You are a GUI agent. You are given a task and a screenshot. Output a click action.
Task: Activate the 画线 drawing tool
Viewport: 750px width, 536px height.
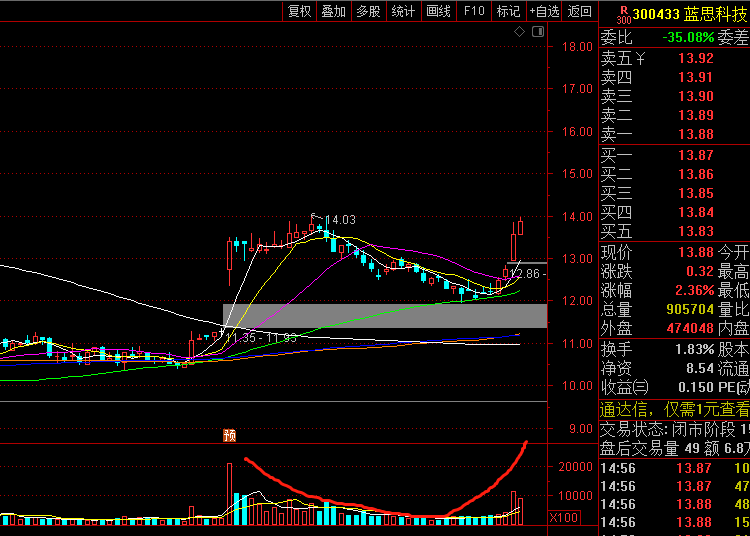(x=438, y=11)
